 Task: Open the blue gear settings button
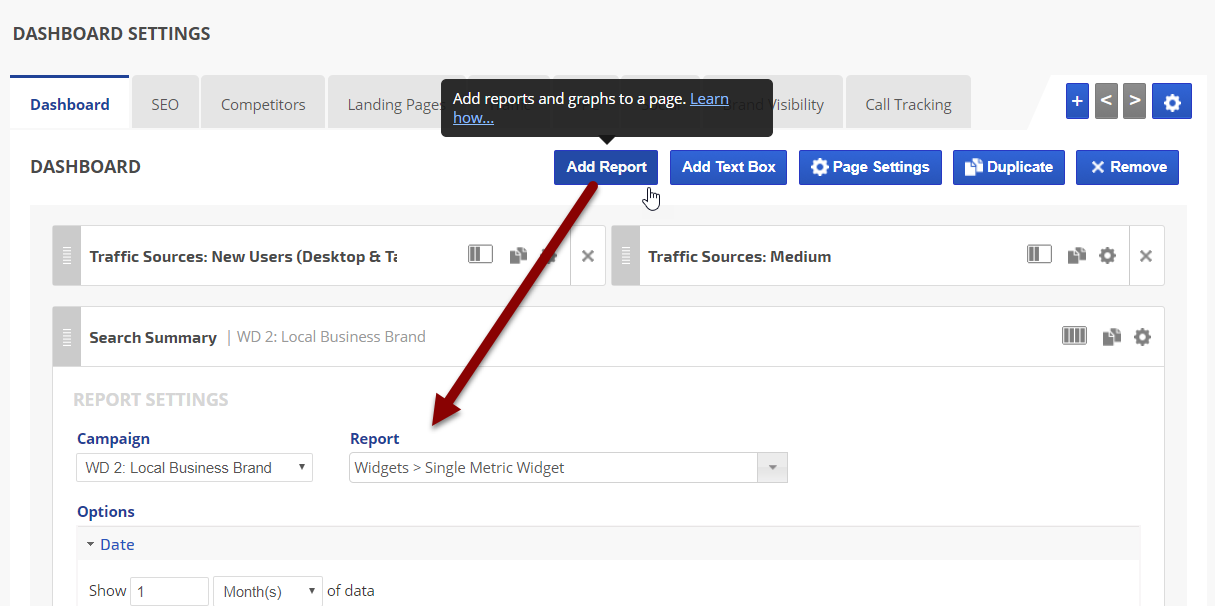tap(1172, 101)
